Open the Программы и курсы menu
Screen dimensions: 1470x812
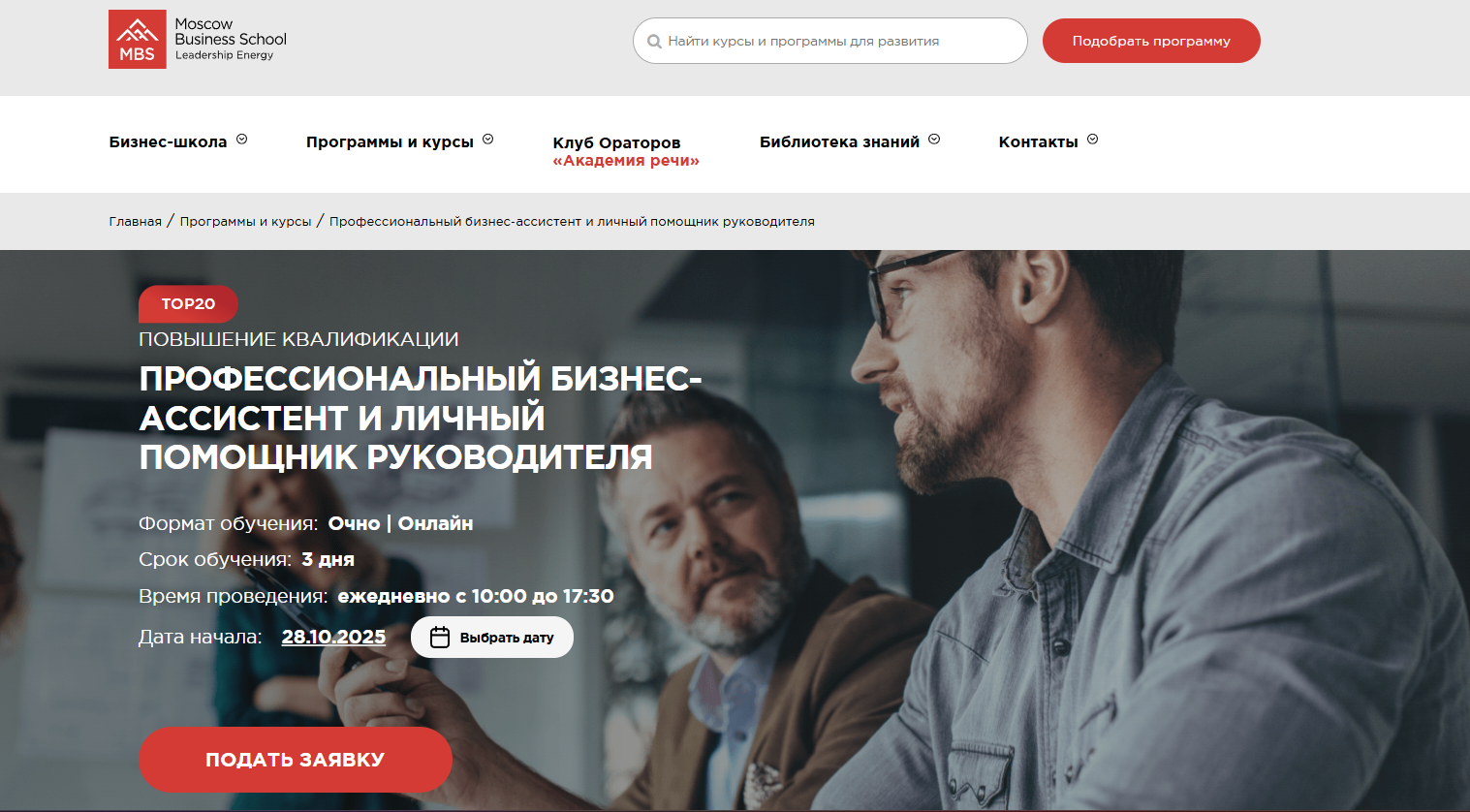(x=390, y=141)
